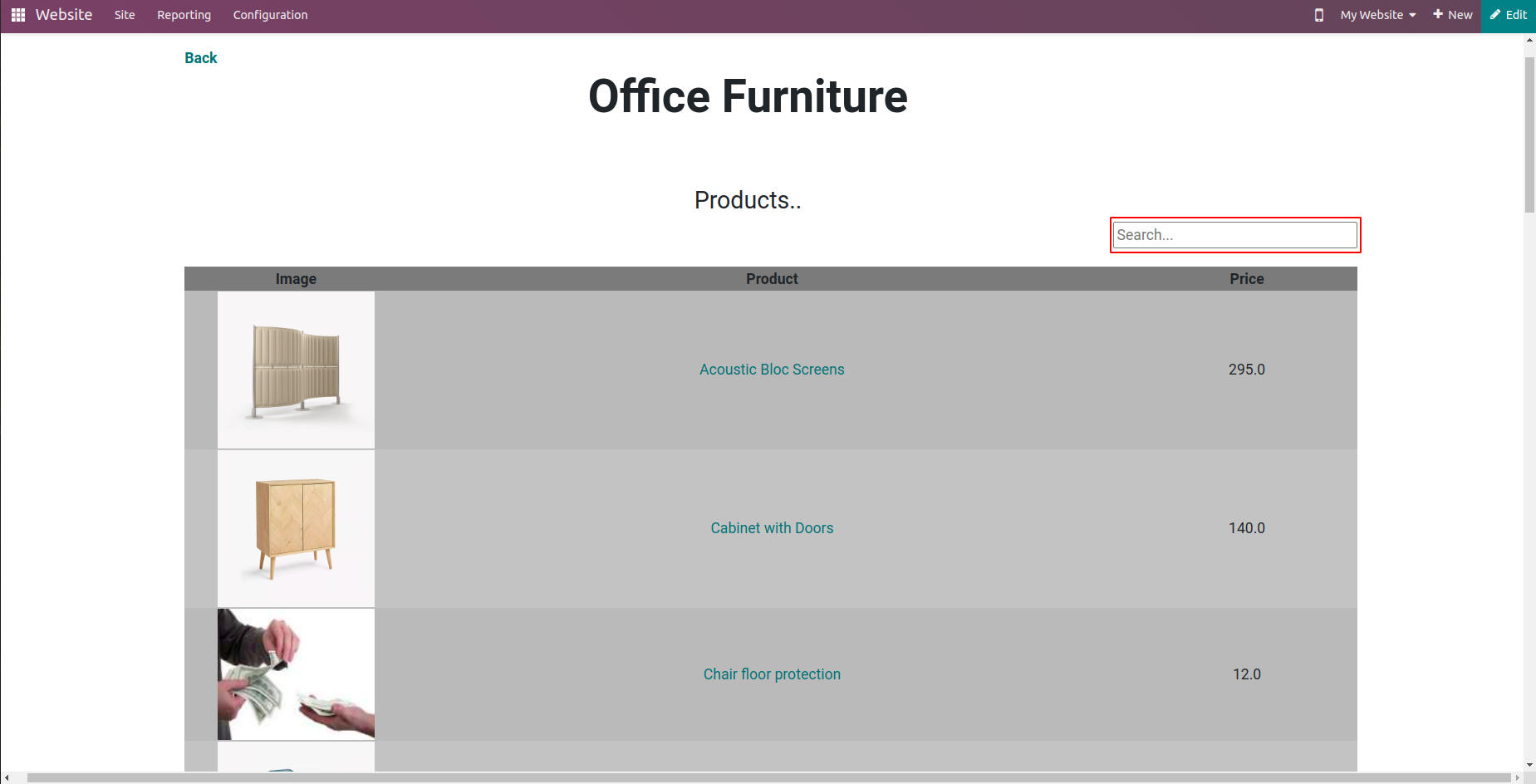Viewport: 1536px width, 784px height.
Task: Click the plus New button
Action: tap(1452, 15)
